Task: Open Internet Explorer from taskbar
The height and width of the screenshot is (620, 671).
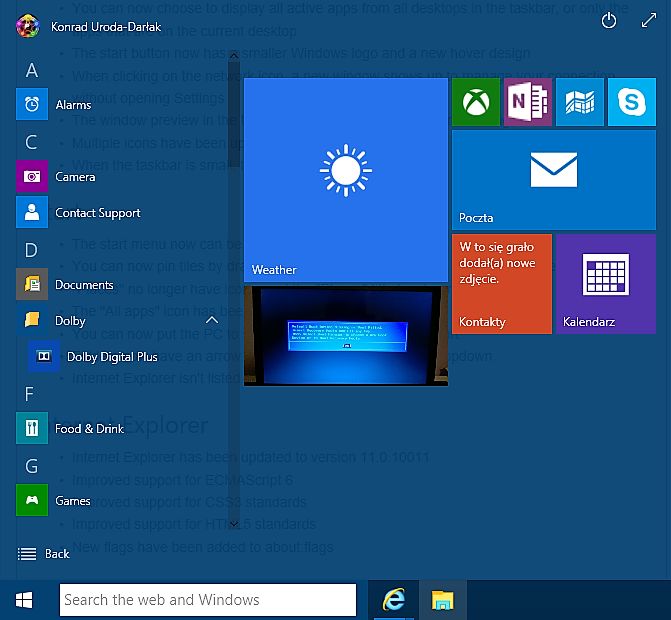Action: (x=393, y=600)
